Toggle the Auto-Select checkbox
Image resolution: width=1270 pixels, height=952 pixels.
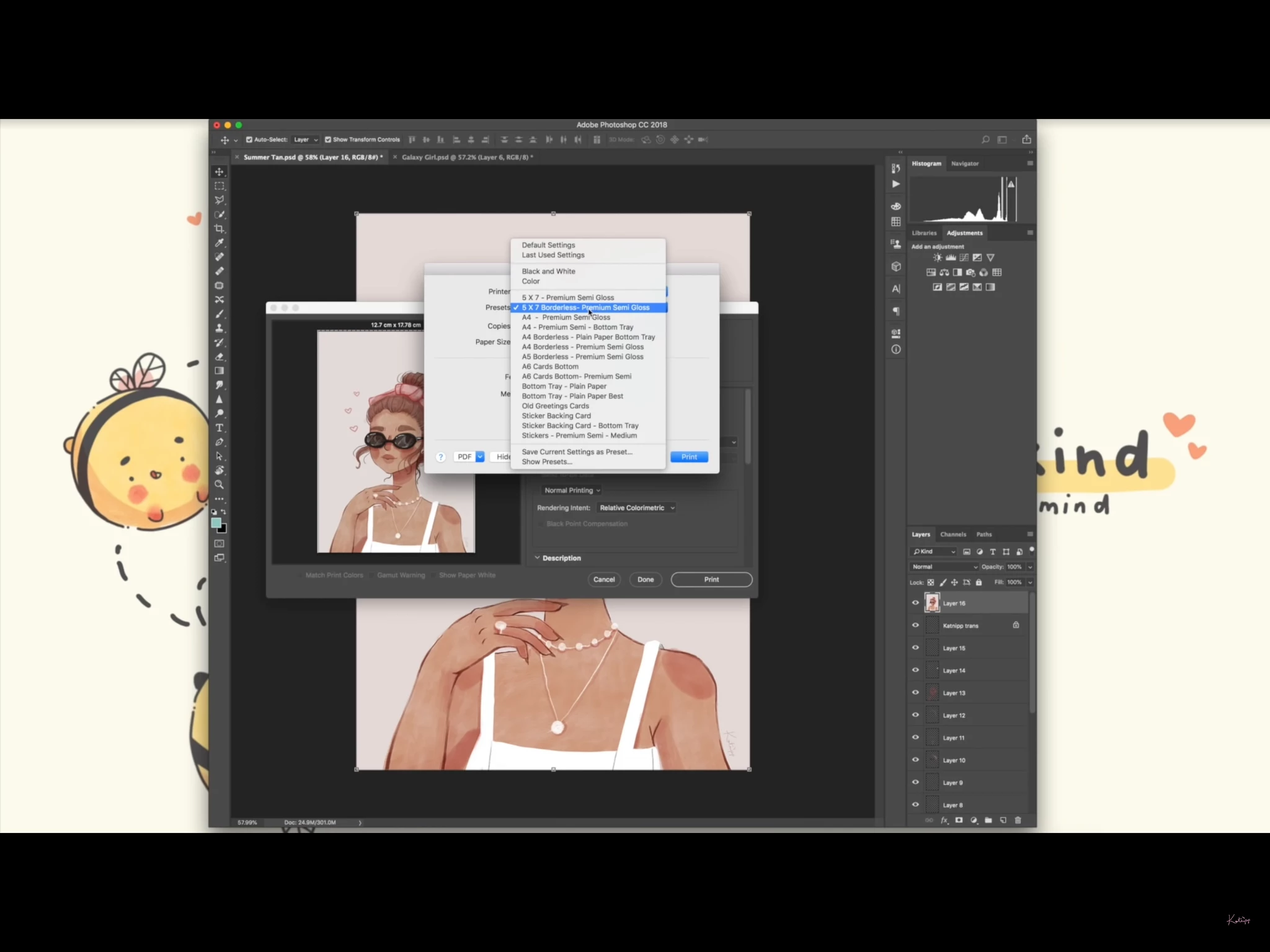pos(249,140)
